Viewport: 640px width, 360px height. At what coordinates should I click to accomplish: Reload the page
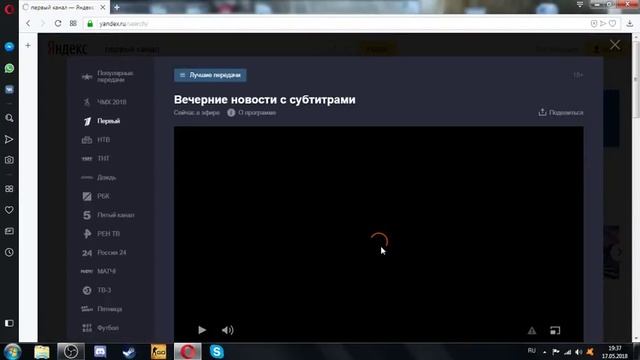tap(58, 24)
